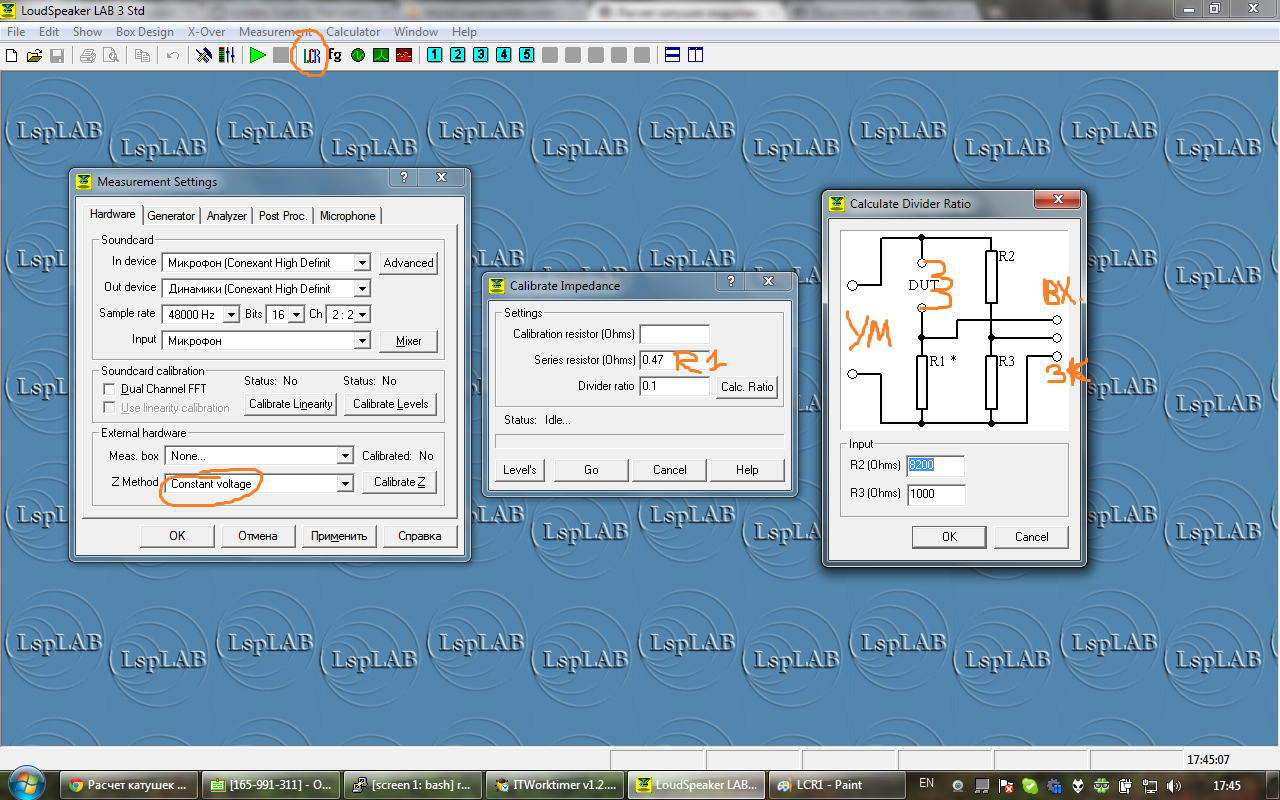Click the Save diskette toolbar icon
This screenshot has width=1280, height=800.
pyautogui.click(x=57, y=55)
